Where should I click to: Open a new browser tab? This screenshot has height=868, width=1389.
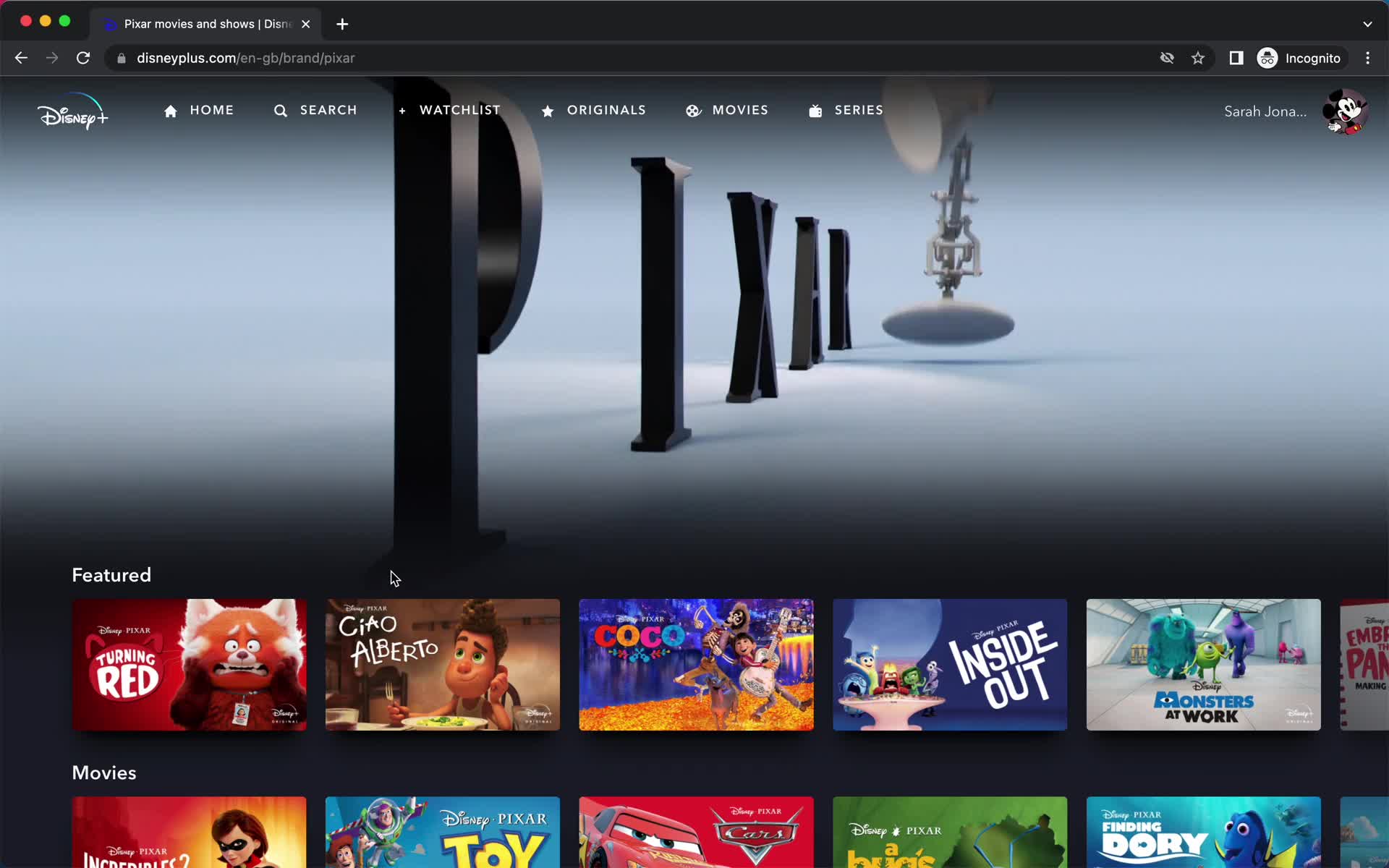(x=342, y=24)
